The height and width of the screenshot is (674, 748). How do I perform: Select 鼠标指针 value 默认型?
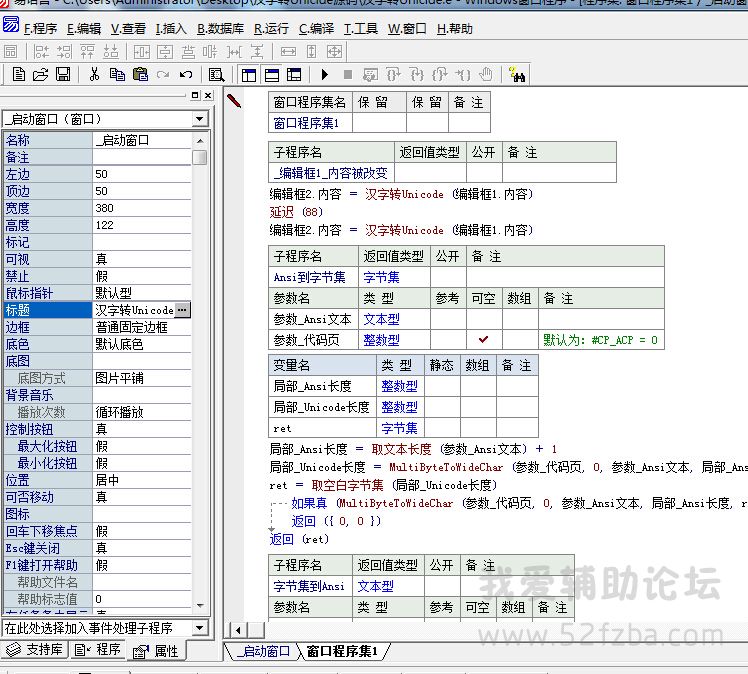pyautogui.click(x=142, y=293)
